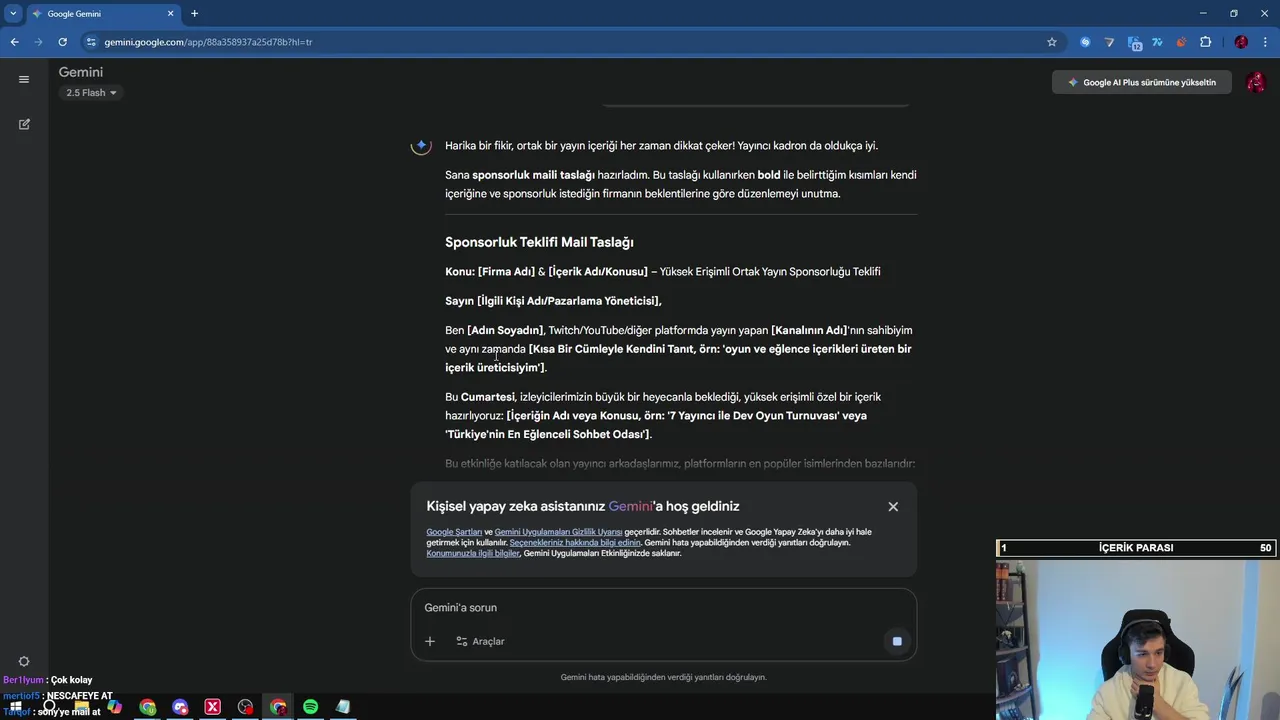
Task: Focus the Gemini'a sorun prompt field
Action: 663,608
